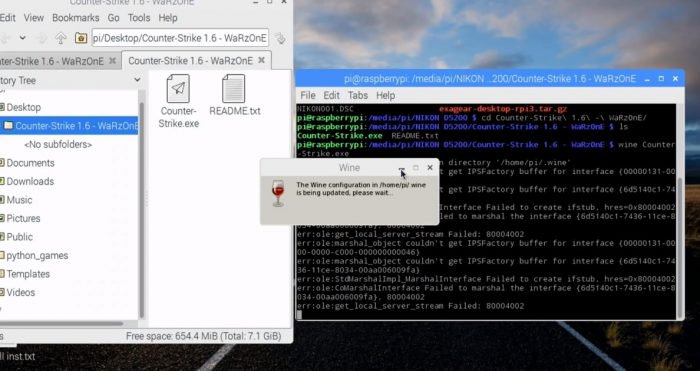Click the Wine configuration update message
The image size is (700, 371).
(x=361, y=189)
